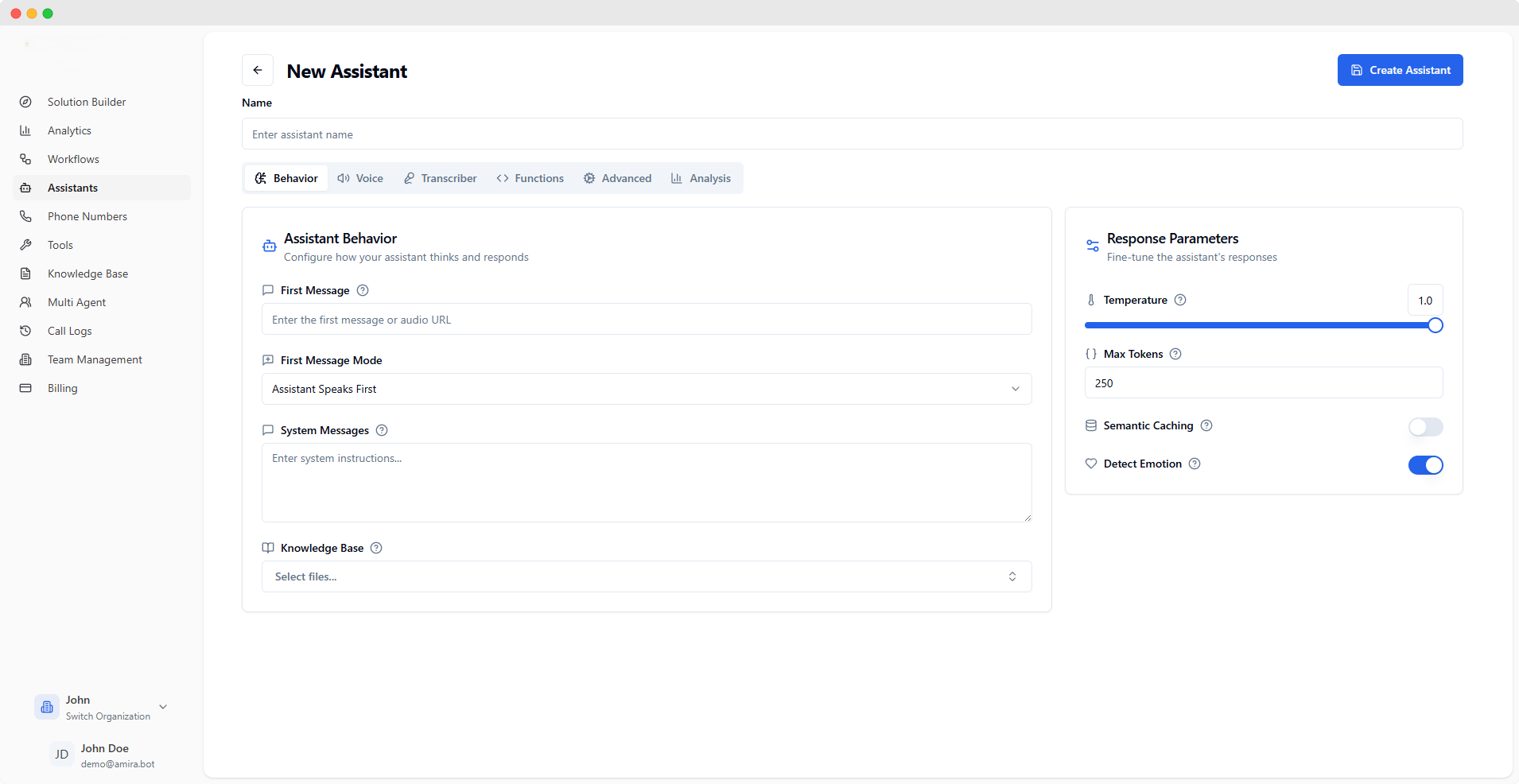Disable Detect Emotion

(x=1424, y=465)
